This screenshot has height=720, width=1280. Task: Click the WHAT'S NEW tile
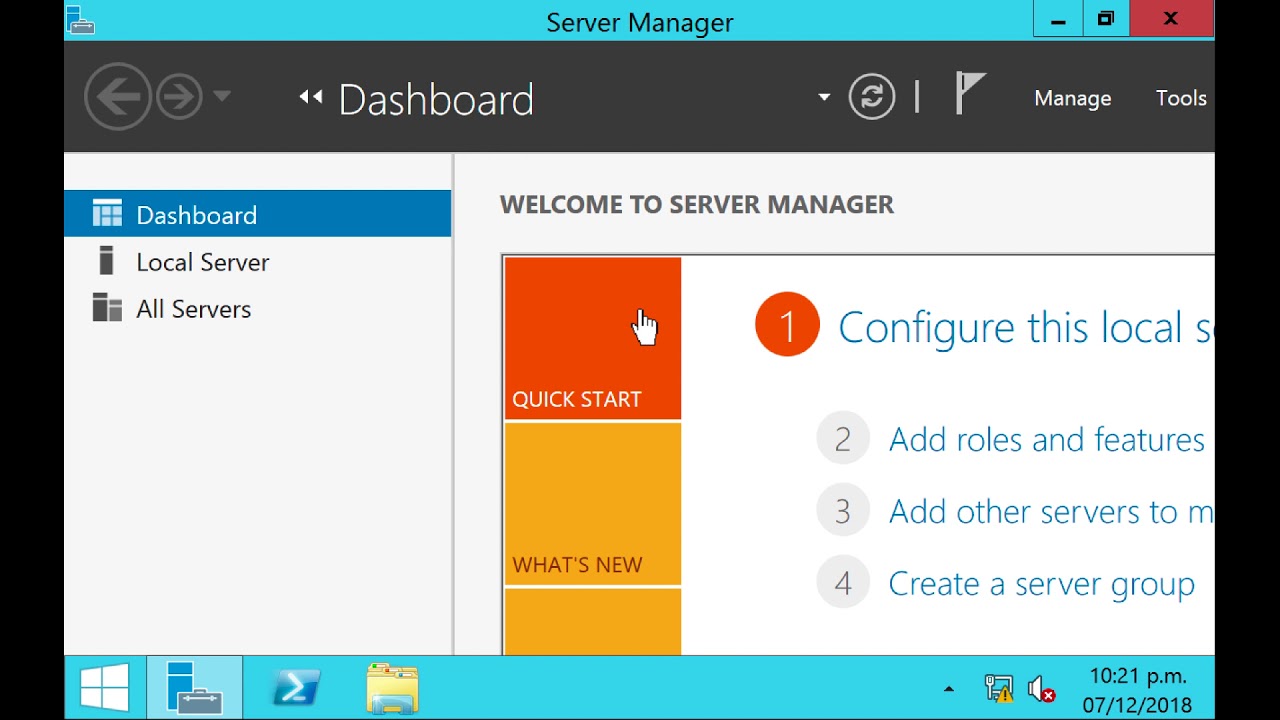click(593, 504)
